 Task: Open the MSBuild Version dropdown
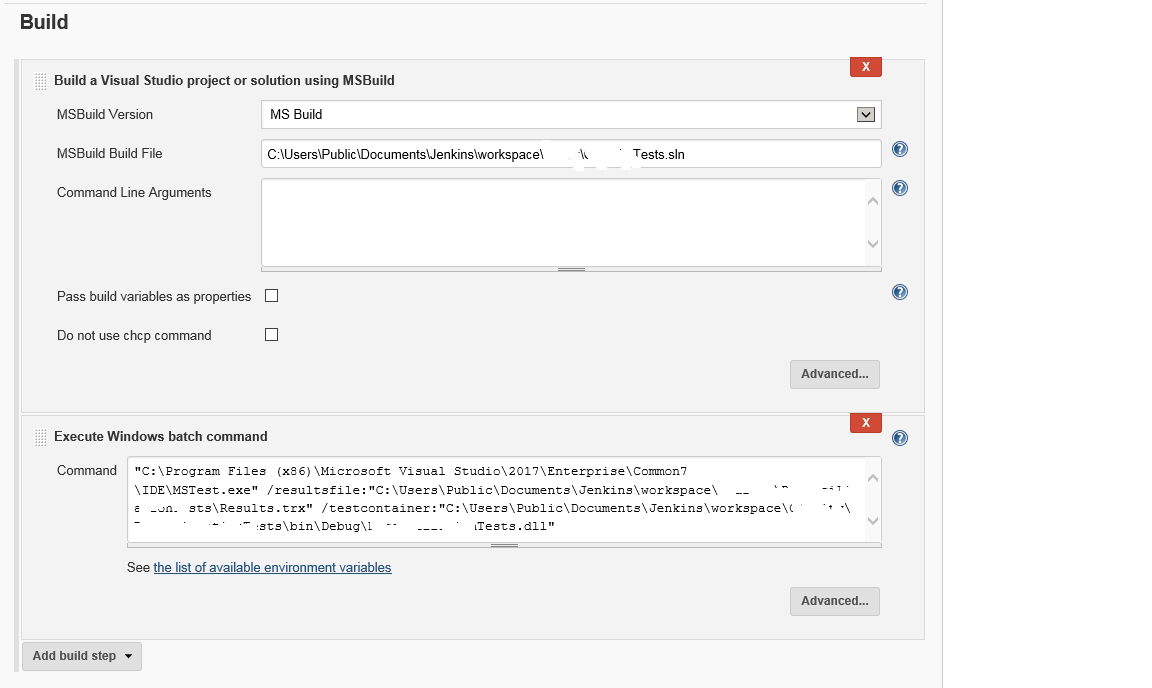point(570,115)
